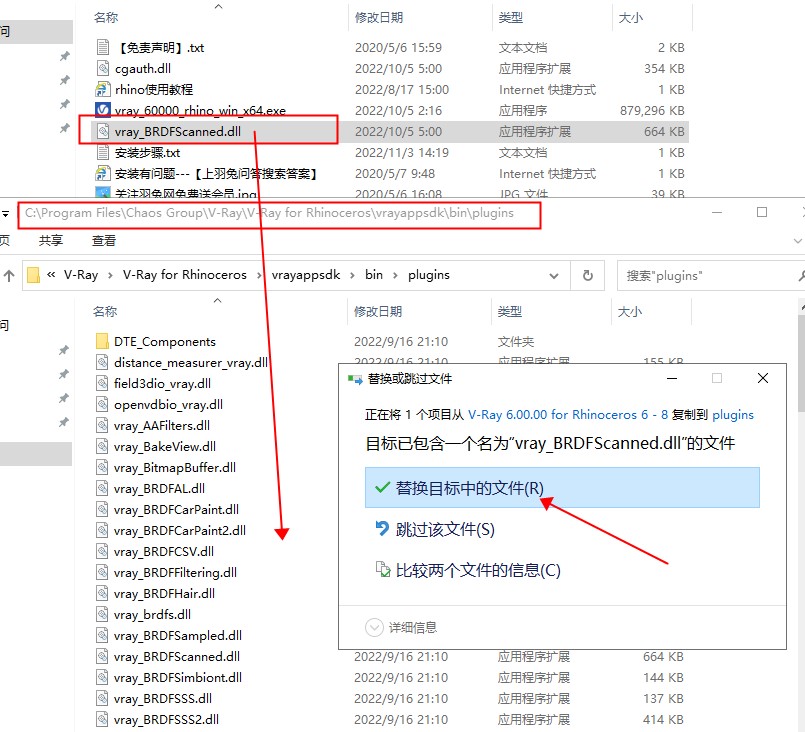The image size is (805, 732).
Task: Click the V-Ray for Rhinoceros breadcrumb segment
Action: 184,275
